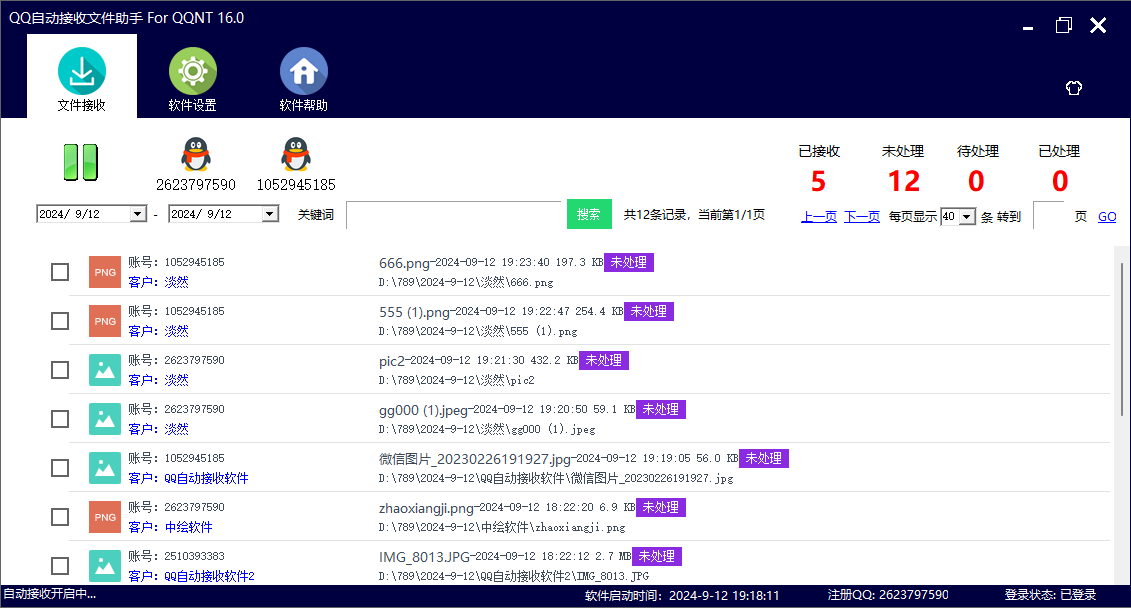Check the box for gg000 (1).jpeg

60,419
